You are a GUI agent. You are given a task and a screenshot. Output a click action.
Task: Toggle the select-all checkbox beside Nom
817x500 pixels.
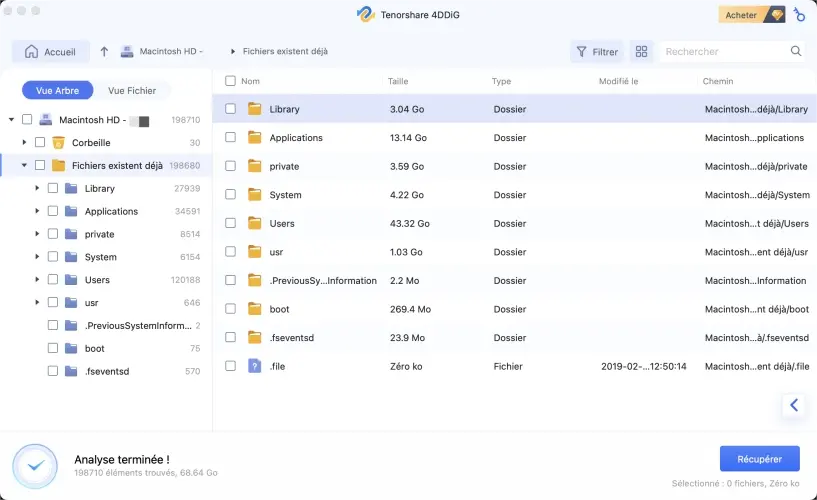231,81
